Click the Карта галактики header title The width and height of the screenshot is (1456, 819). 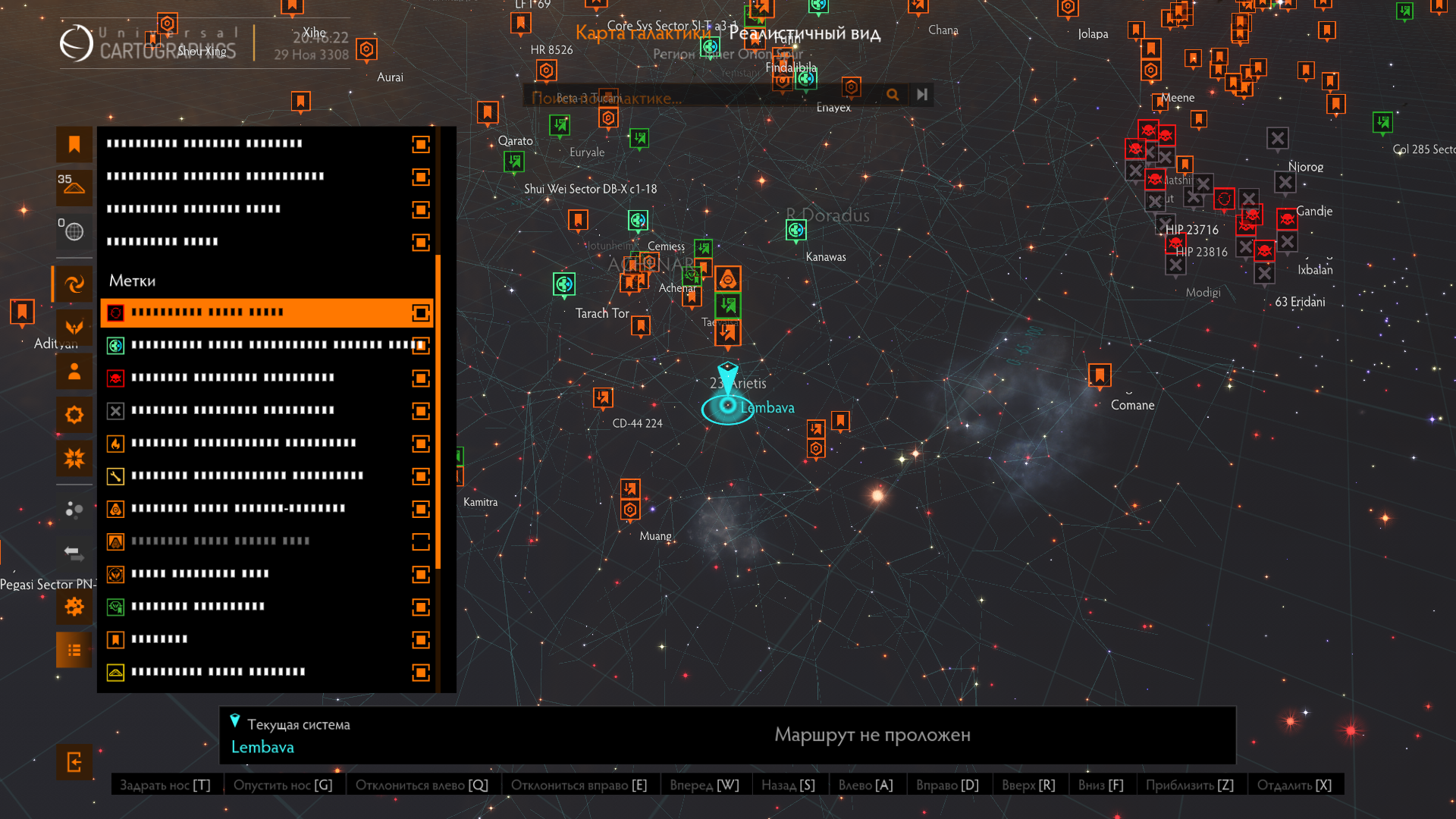pyautogui.click(x=643, y=33)
